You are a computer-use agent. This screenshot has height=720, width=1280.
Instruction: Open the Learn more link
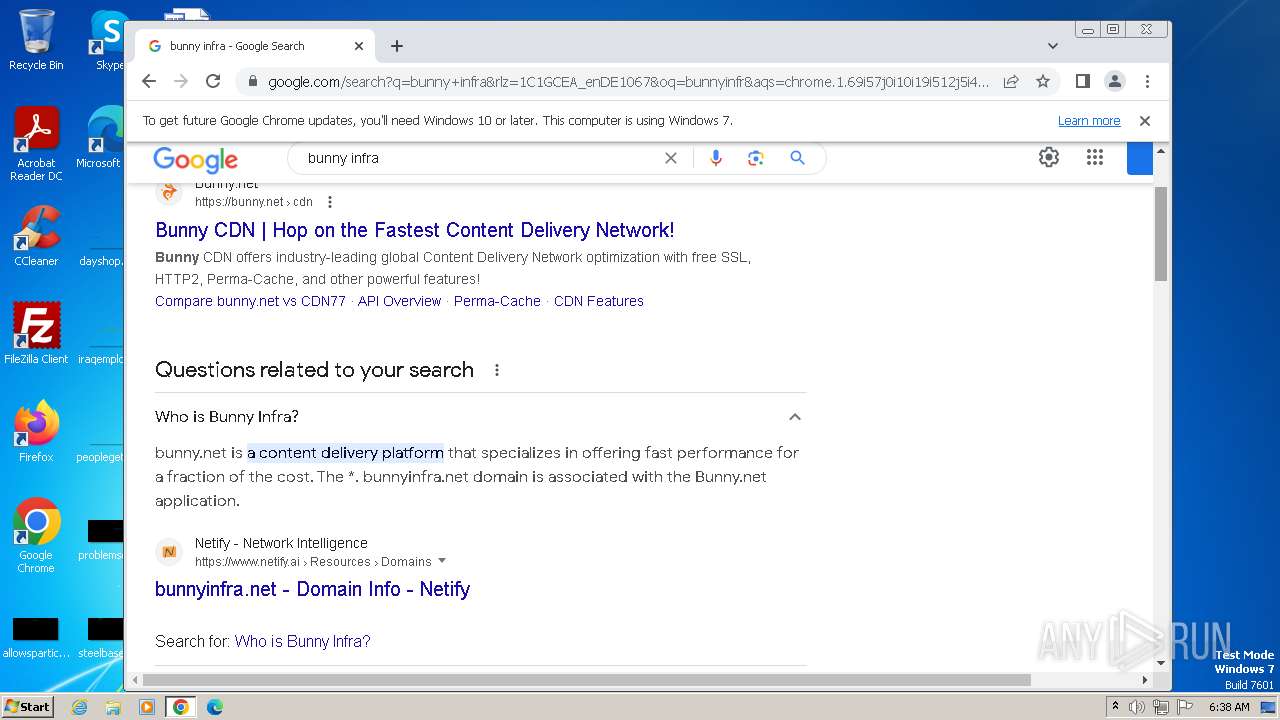pos(1089,121)
